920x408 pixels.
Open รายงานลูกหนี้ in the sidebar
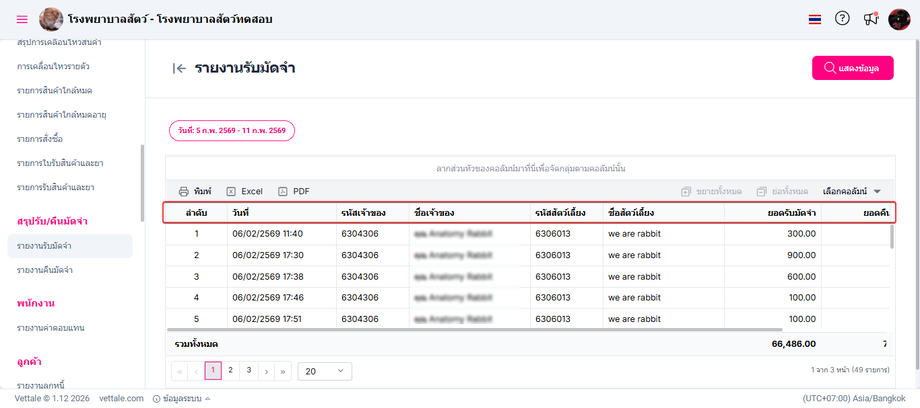[x=40, y=385]
